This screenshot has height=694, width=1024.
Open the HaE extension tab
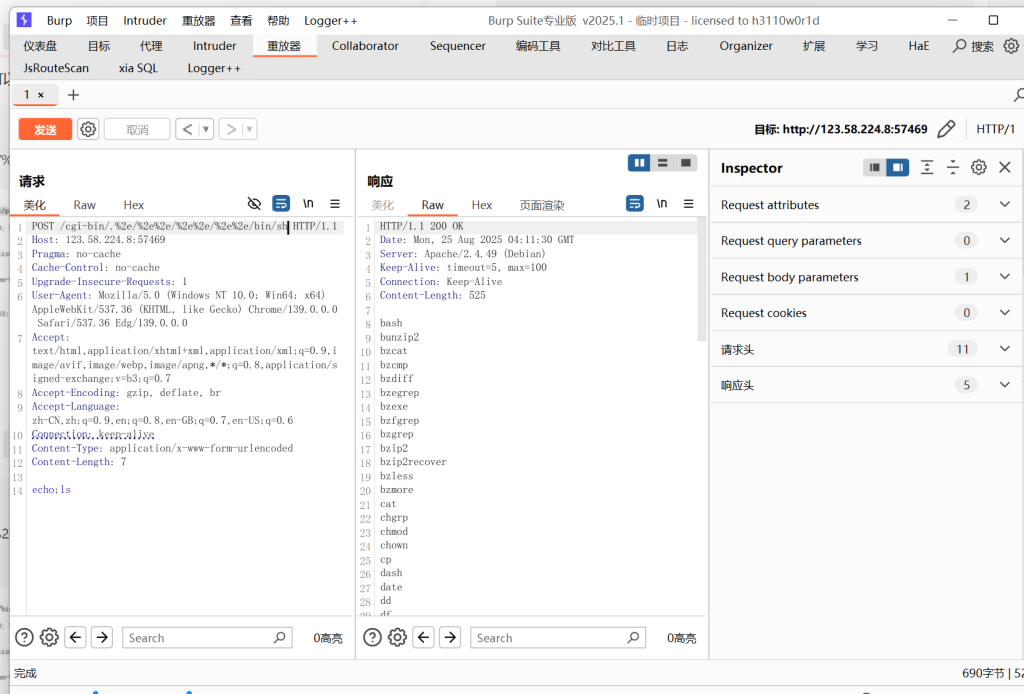point(919,46)
